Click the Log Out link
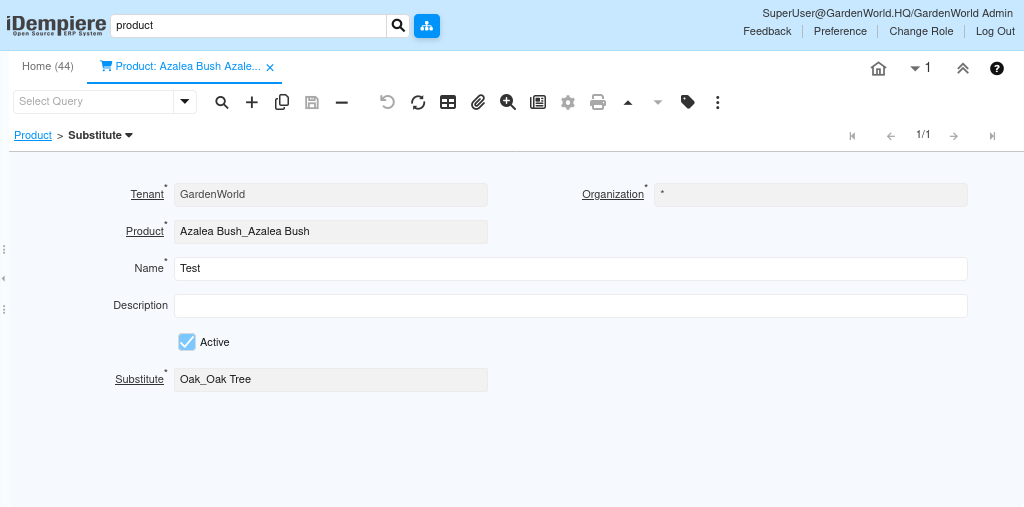 click(995, 31)
